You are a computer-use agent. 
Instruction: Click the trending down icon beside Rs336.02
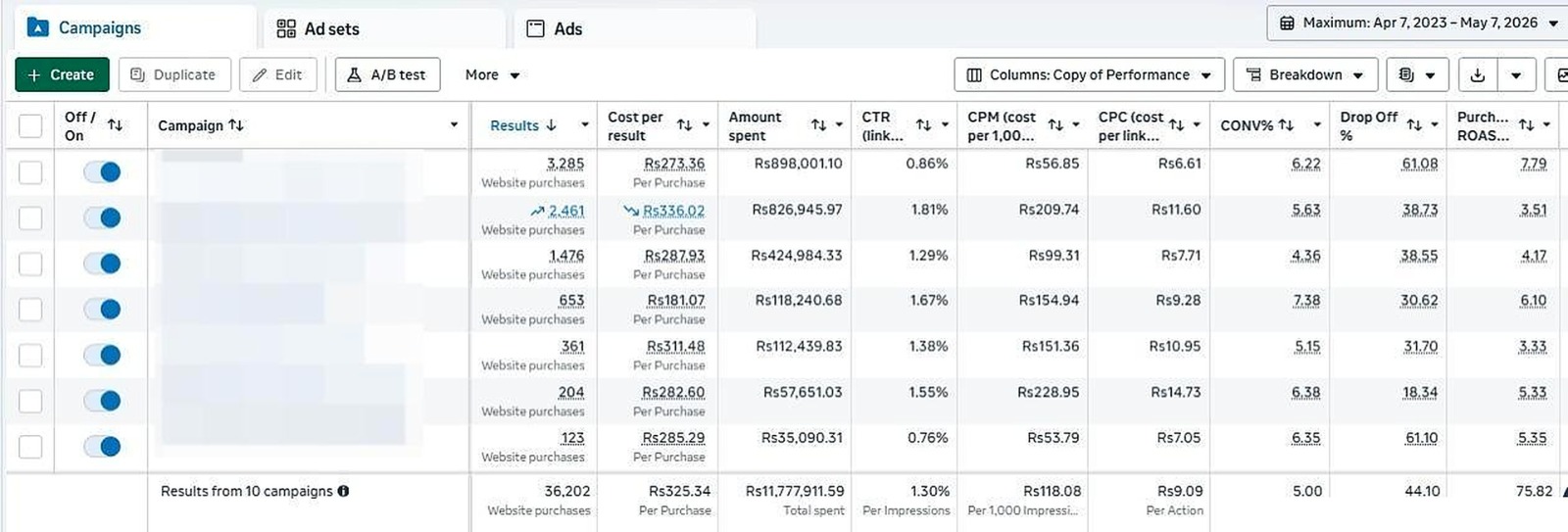(631, 210)
